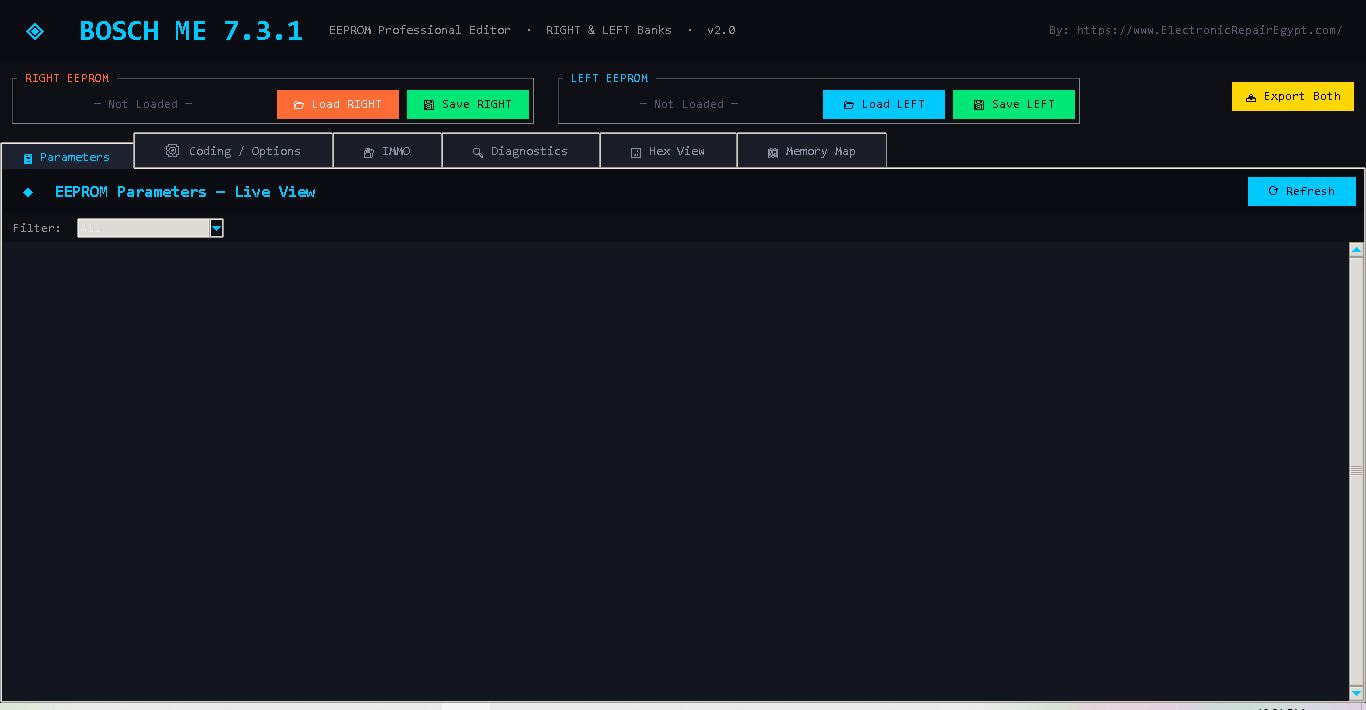
Task: Load the LEFT EEPROM file
Action: pos(884,104)
